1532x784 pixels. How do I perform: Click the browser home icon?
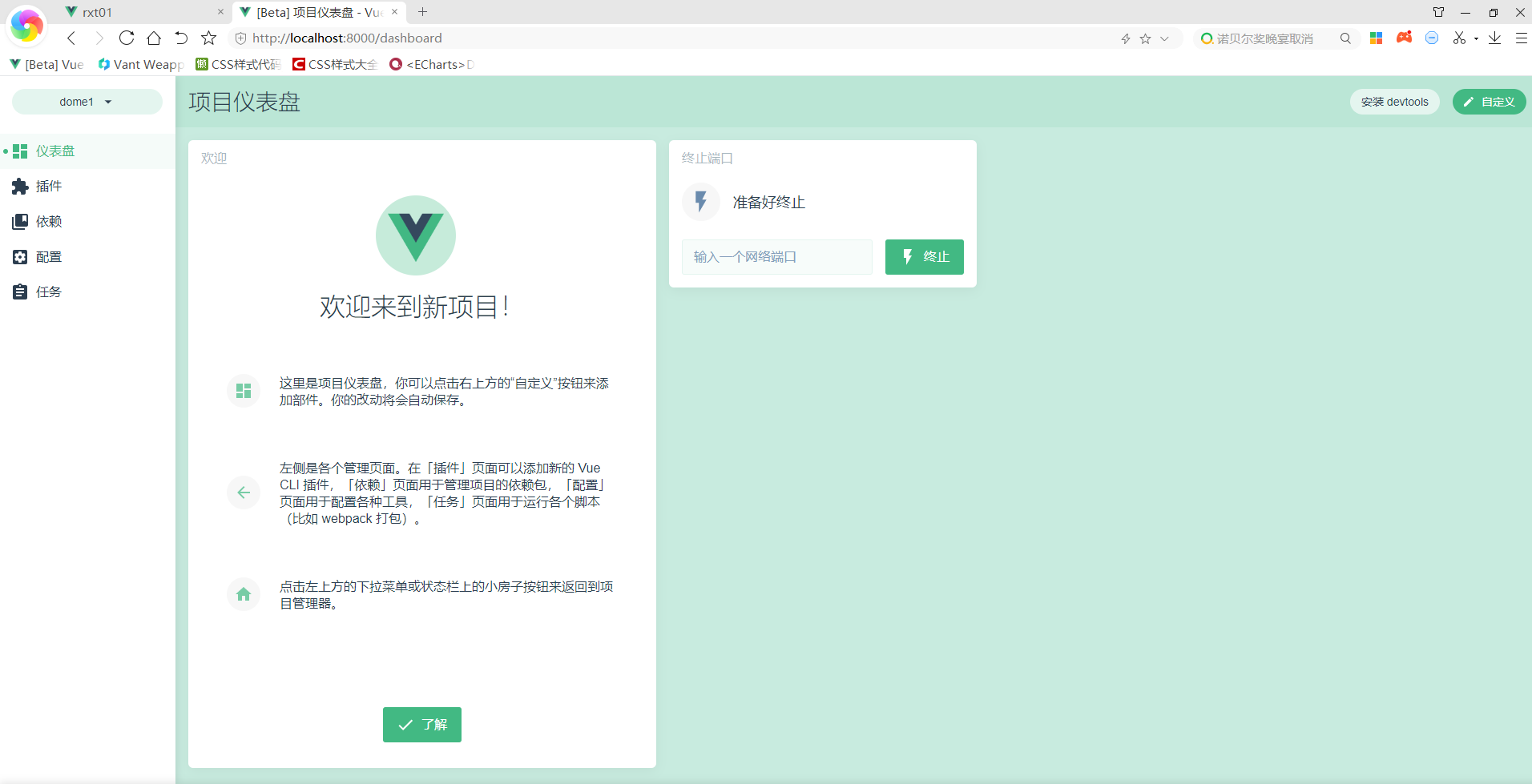154,38
